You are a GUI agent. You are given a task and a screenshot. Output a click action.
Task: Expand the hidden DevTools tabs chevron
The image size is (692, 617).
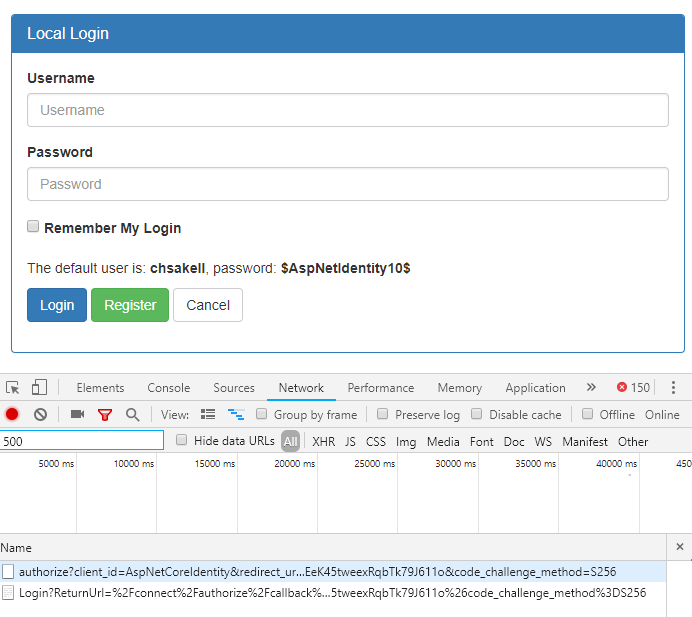[x=591, y=388]
